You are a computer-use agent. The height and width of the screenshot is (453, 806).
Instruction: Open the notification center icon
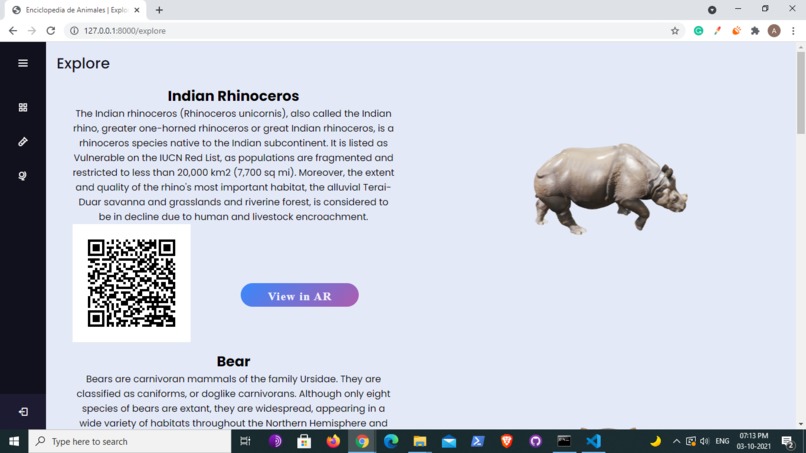pos(788,441)
